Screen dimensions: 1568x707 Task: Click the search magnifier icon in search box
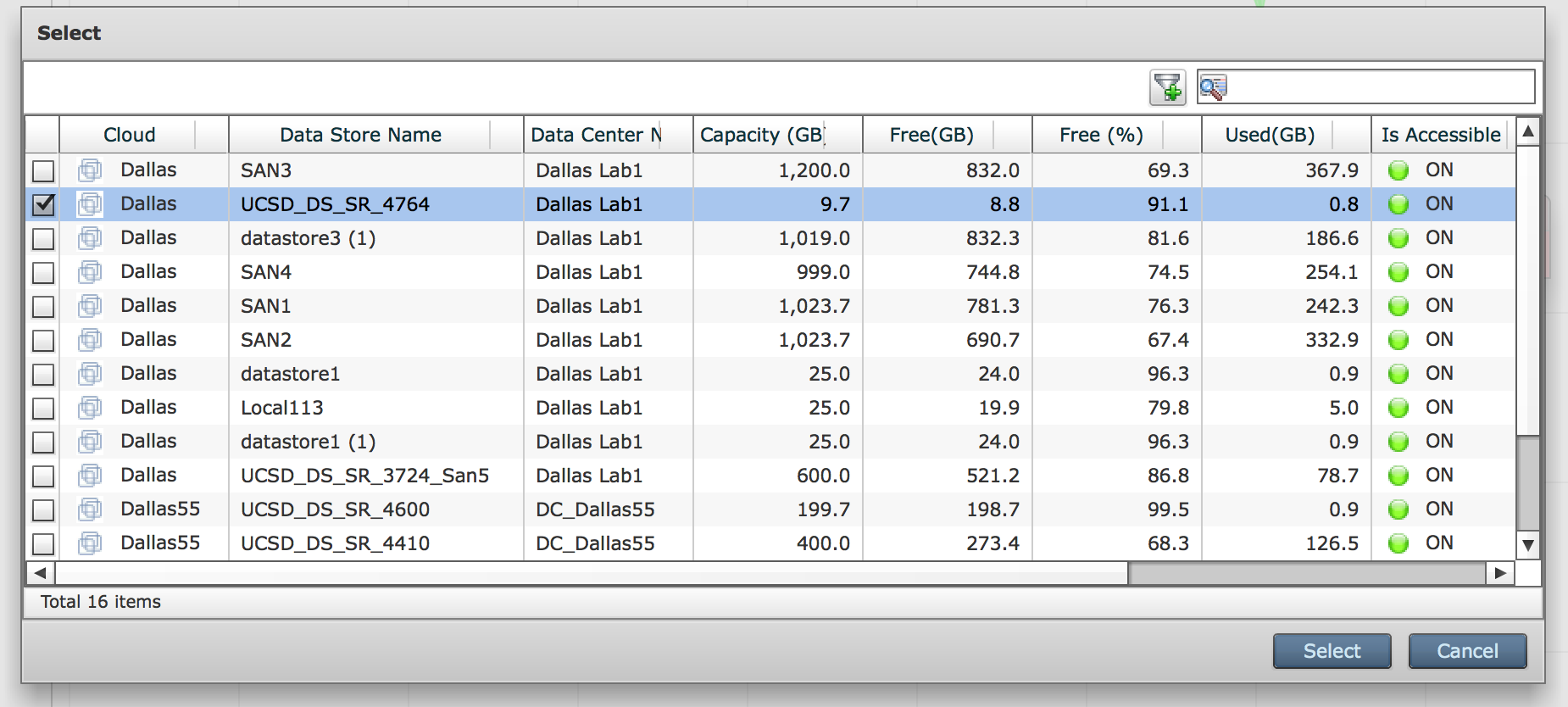coord(1213,87)
